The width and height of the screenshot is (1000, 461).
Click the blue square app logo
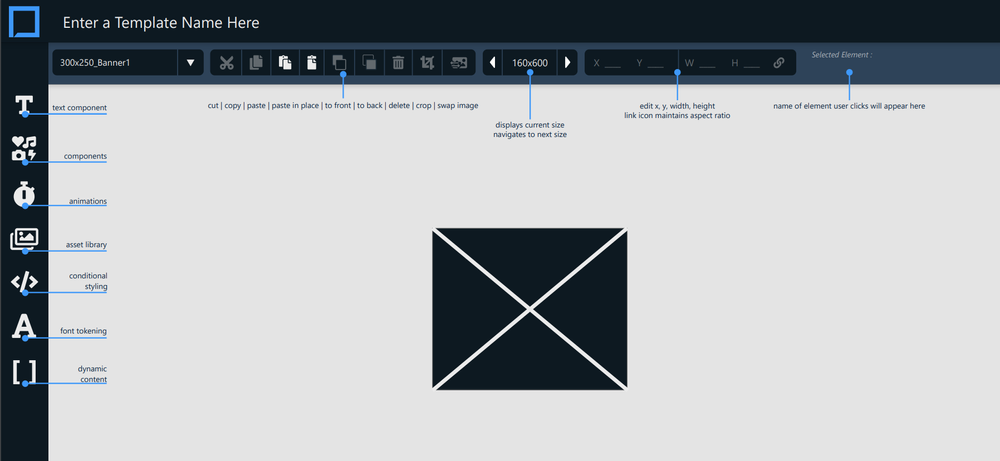pyautogui.click(x=24, y=22)
